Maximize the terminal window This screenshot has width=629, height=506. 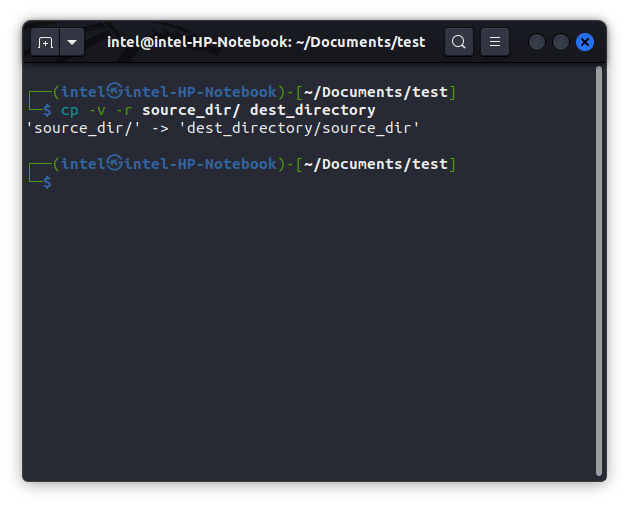coord(561,42)
